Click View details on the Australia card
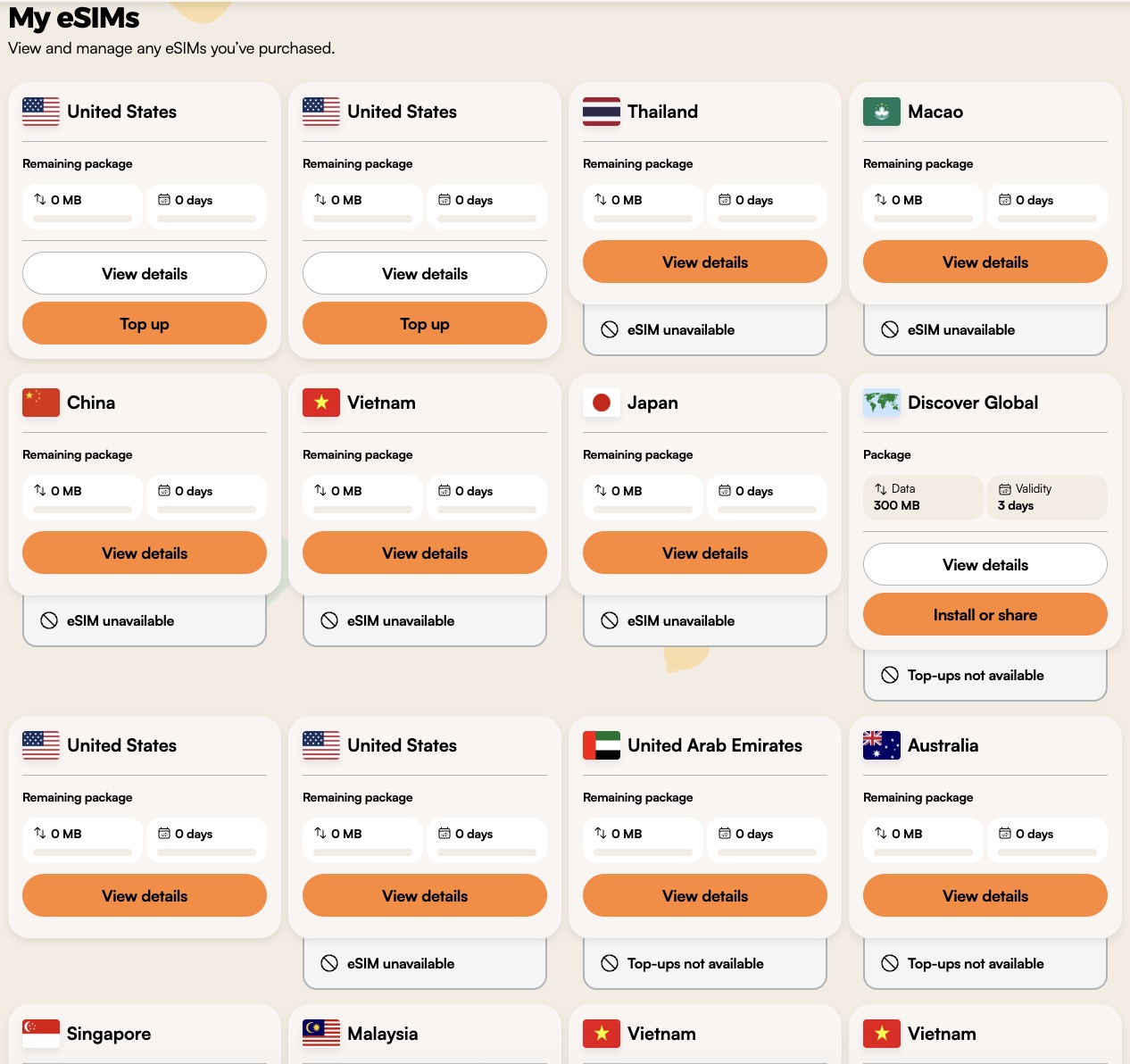The width and height of the screenshot is (1130, 1064). tap(985, 896)
